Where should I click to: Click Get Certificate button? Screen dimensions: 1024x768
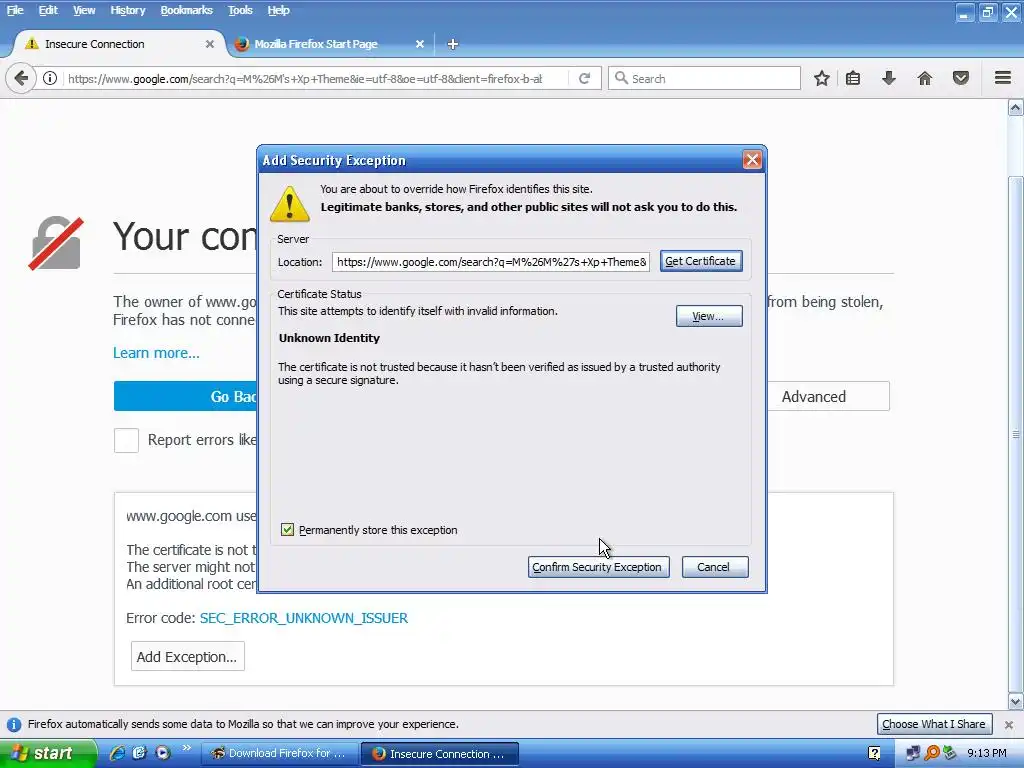[701, 261]
